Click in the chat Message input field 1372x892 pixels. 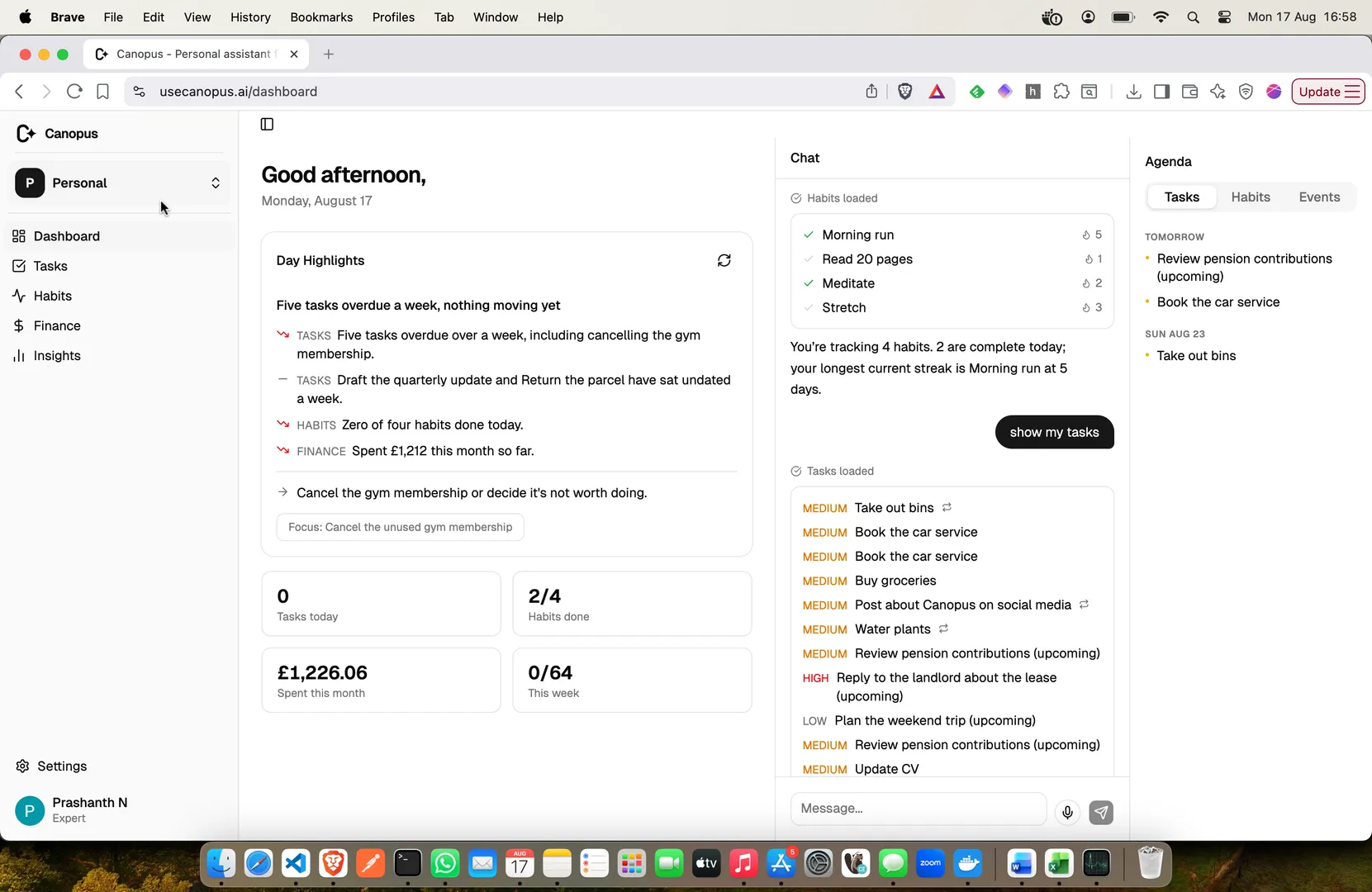(x=919, y=809)
